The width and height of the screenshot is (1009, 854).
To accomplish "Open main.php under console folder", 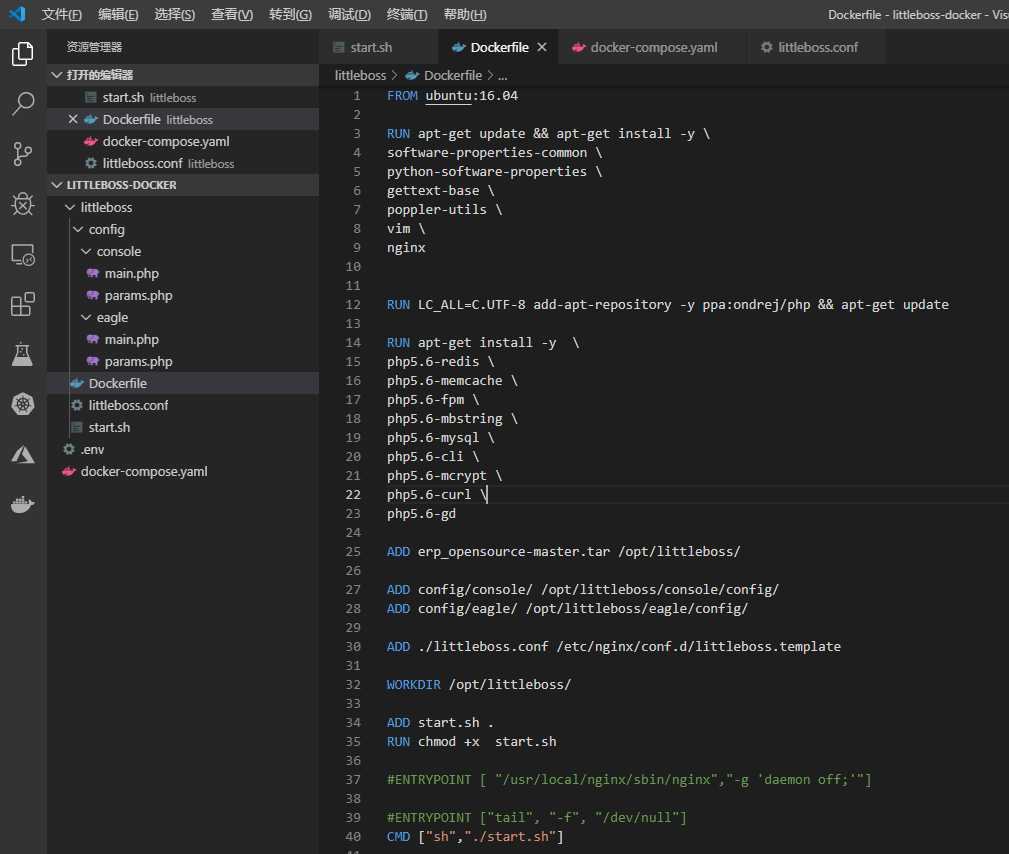I will point(183,273).
